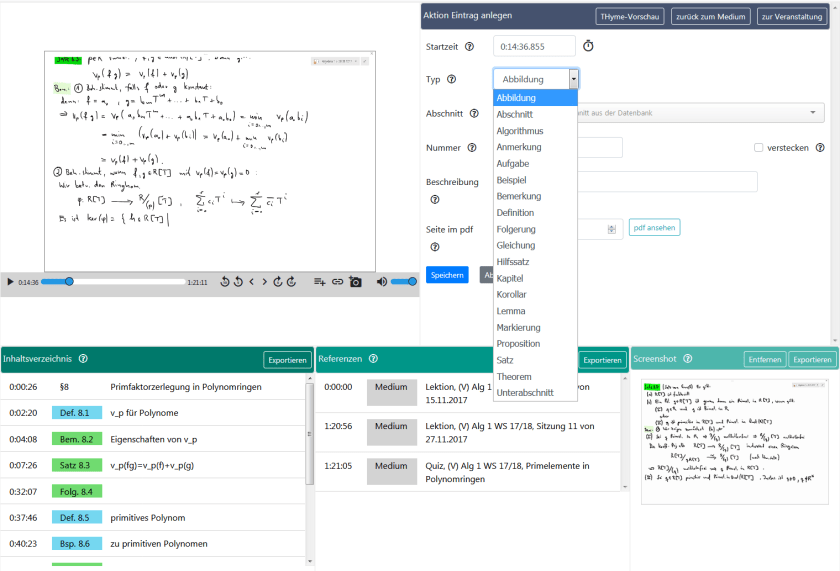Click the camera snapshot icon
This screenshot has width=840, height=571.
point(355,283)
